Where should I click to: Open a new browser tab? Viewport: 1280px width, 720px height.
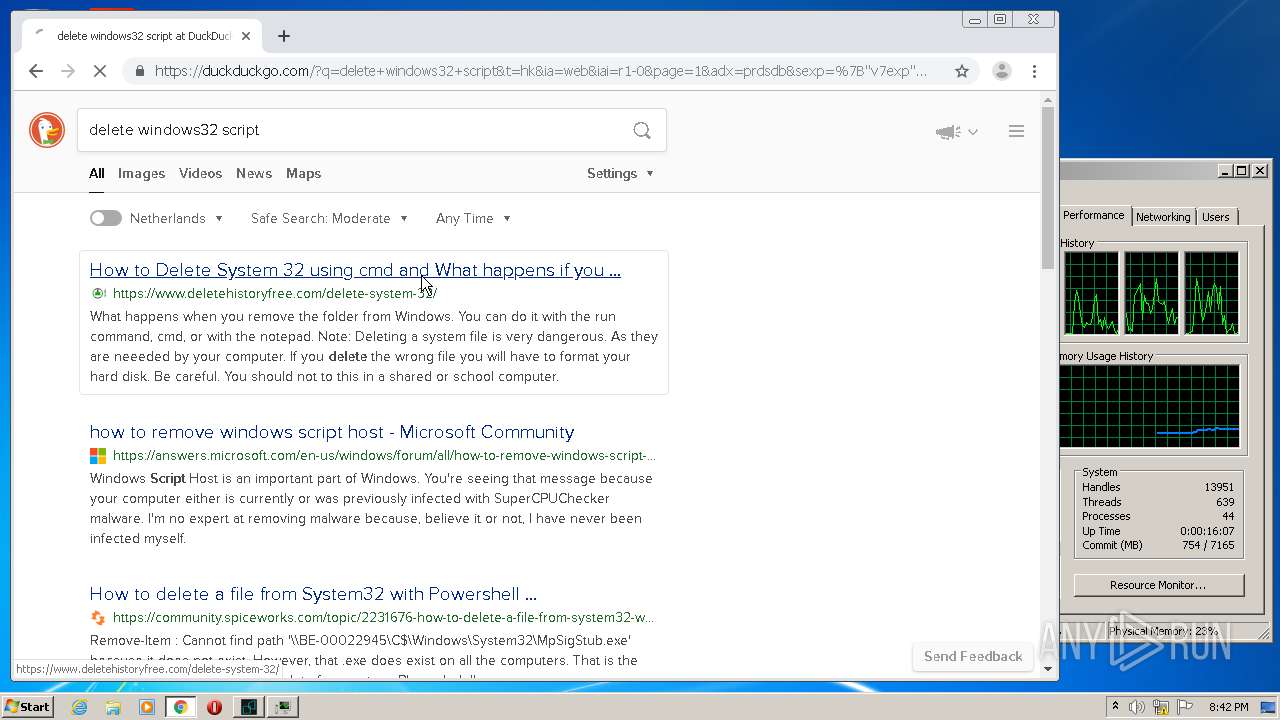tap(284, 36)
